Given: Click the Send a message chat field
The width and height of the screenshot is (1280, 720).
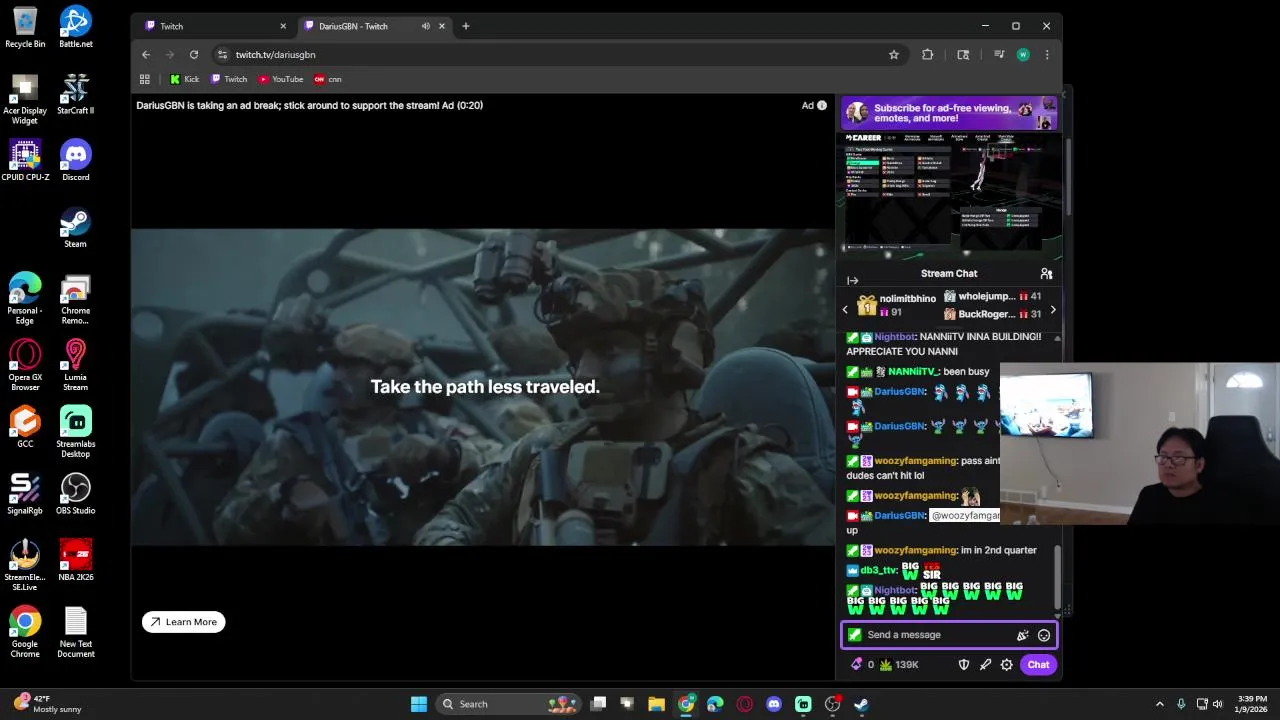Looking at the screenshot, I should click(x=935, y=635).
